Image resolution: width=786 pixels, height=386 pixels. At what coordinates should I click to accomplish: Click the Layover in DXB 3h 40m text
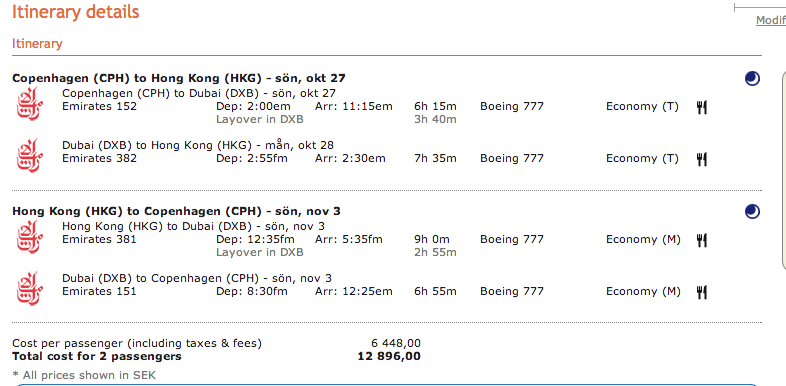[336, 119]
